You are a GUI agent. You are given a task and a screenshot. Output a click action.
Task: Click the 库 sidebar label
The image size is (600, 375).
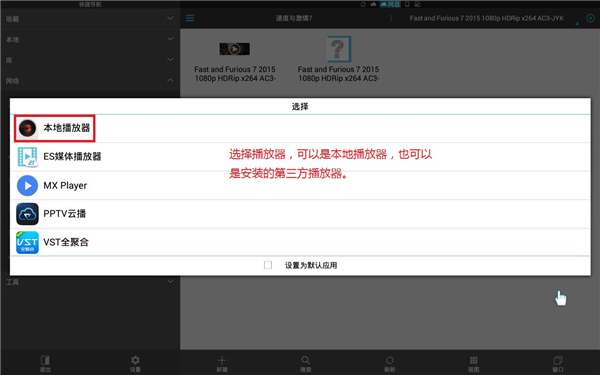[x=9, y=60]
